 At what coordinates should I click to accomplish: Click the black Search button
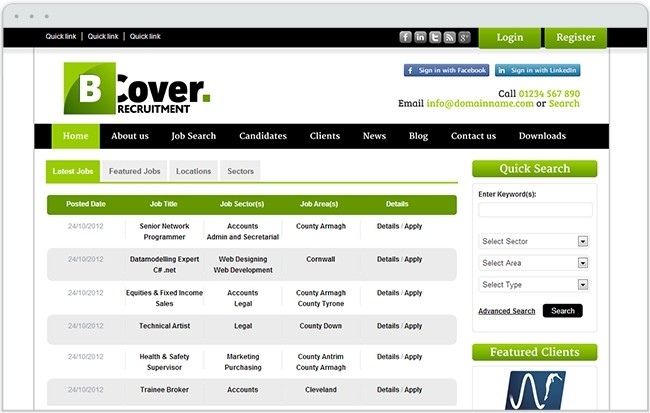tap(563, 311)
